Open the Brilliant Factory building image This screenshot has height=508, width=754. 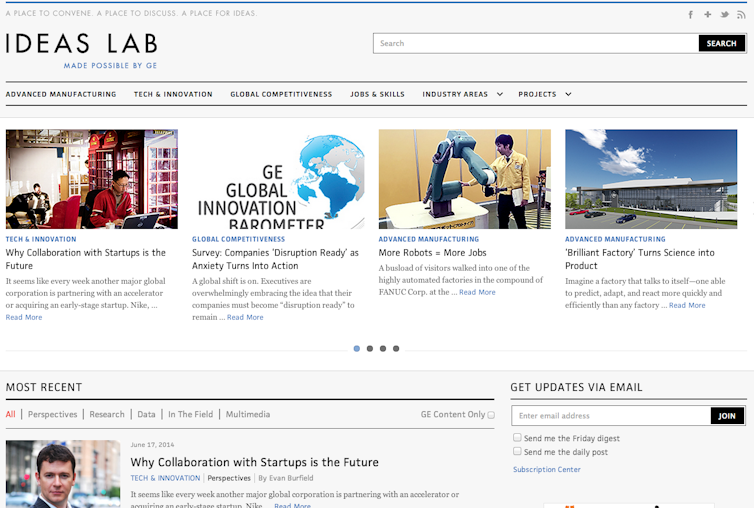pyautogui.click(x=651, y=179)
